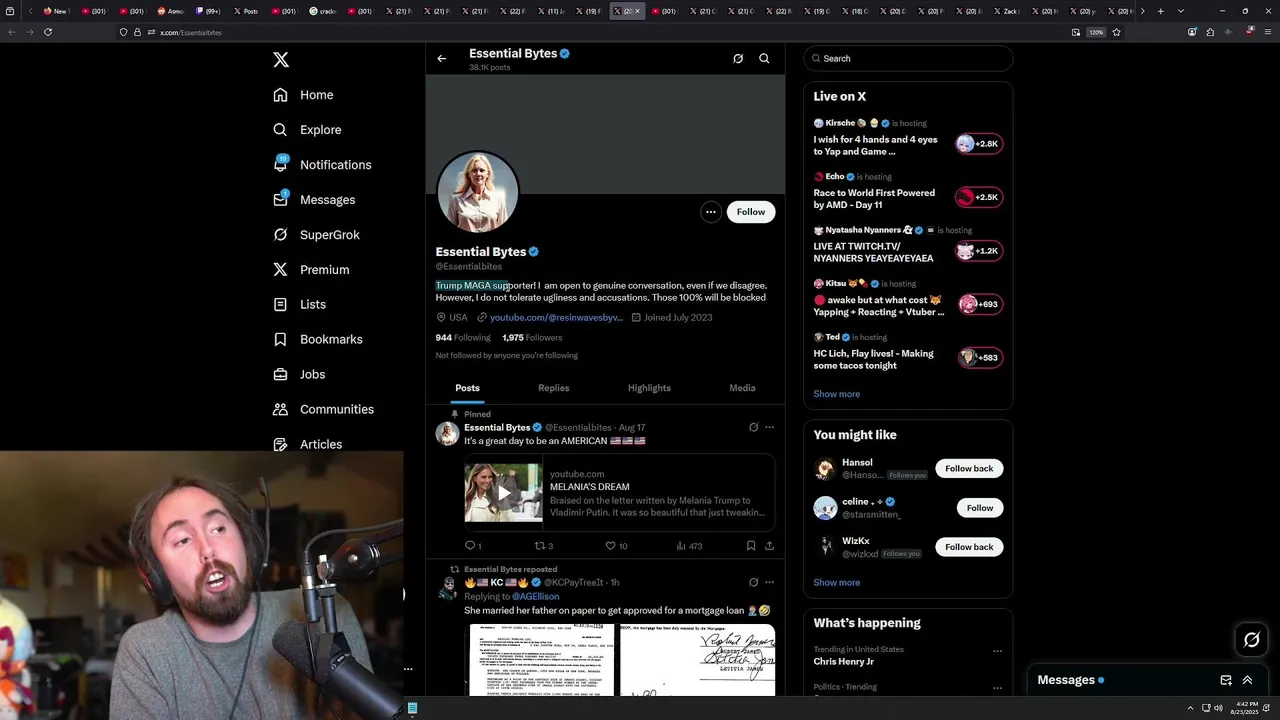Open browser tab list dropdown
Viewport: 1280px width, 720px height.
1181,11
